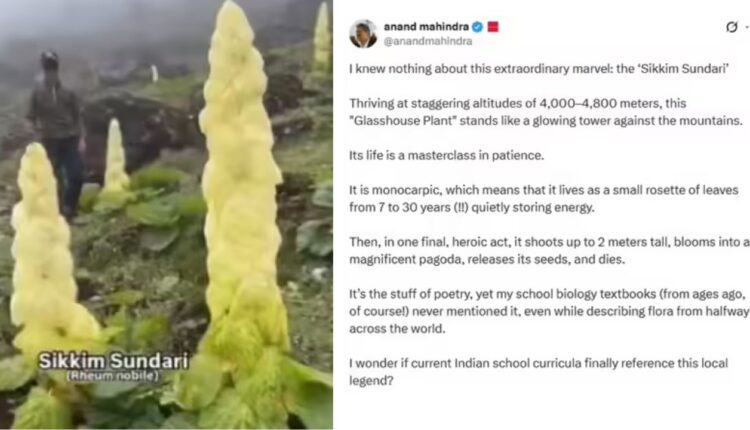The image size is (750, 430).
Task: Click the blue verified checkmark badge
Action: pos(477,27)
